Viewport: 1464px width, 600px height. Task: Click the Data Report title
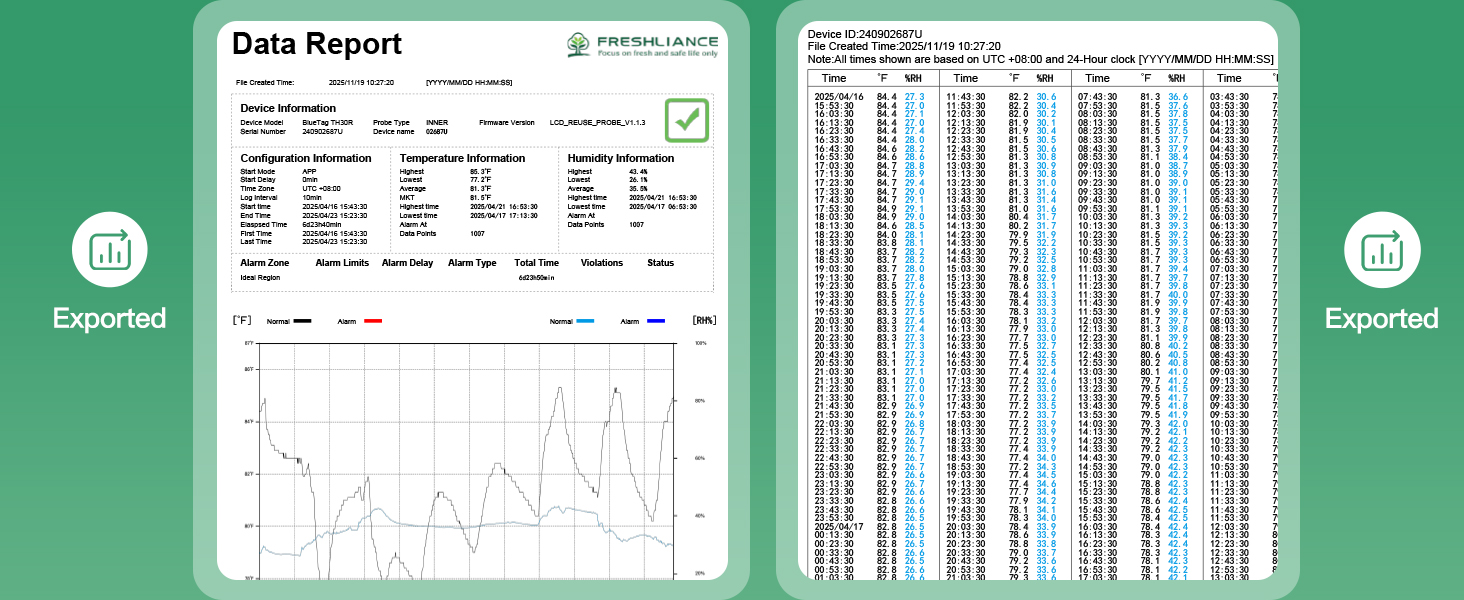click(317, 44)
